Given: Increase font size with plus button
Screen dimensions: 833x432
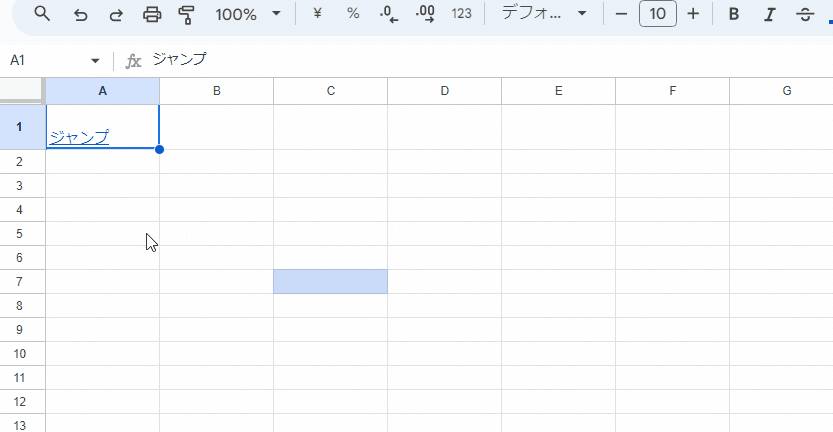Looking at the screenshot, I should 693,14.
